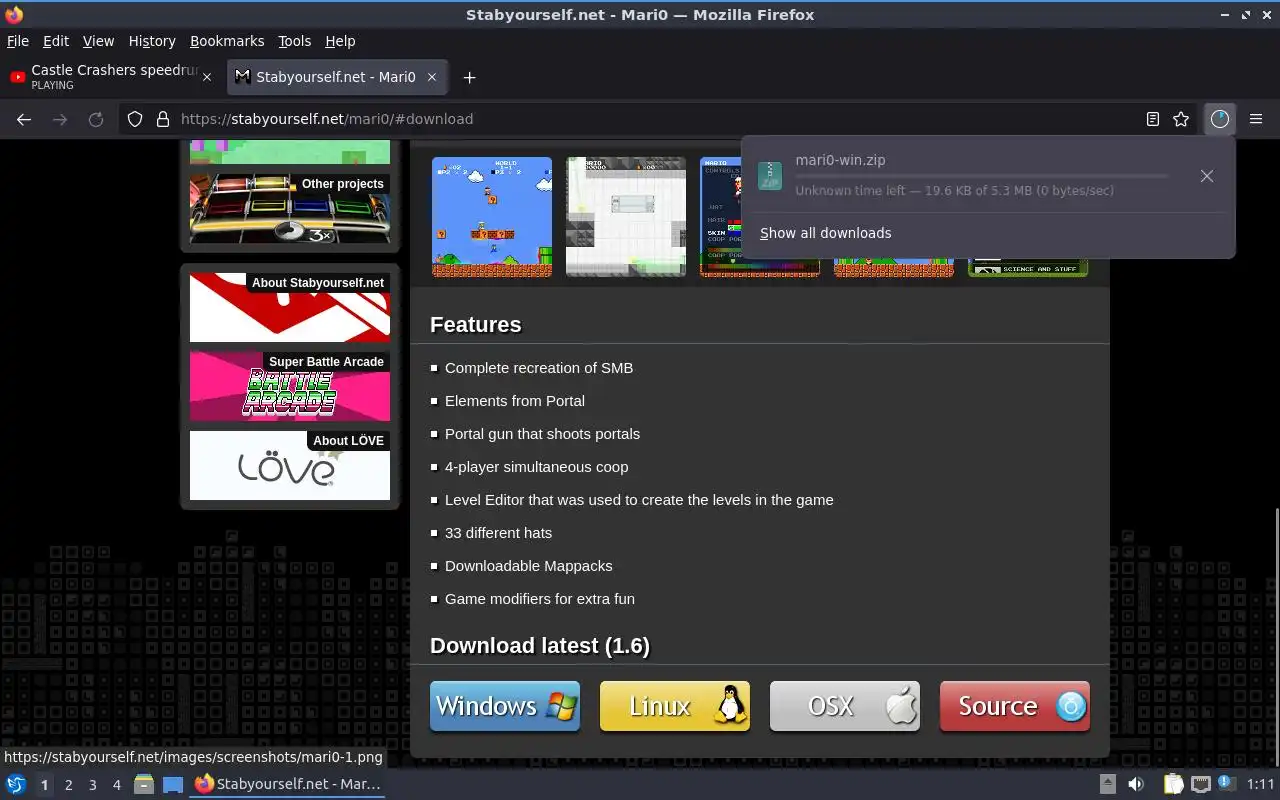Go forward with the forward arrow

click(x=60, y=119)
